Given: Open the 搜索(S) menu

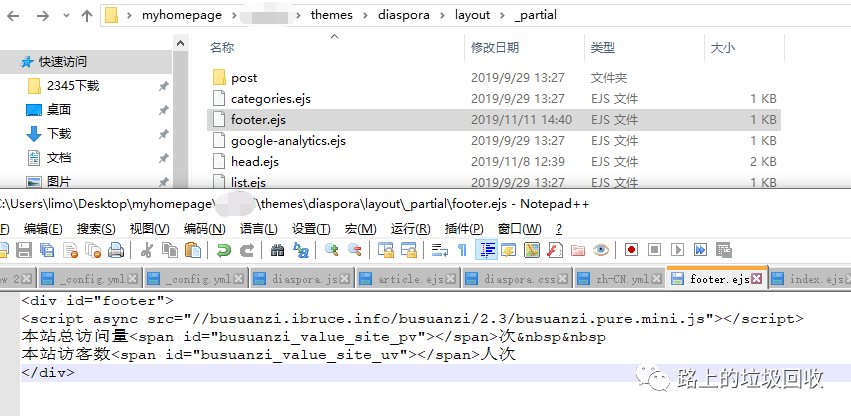Looking at the screenshot, I should coord(96,229).
